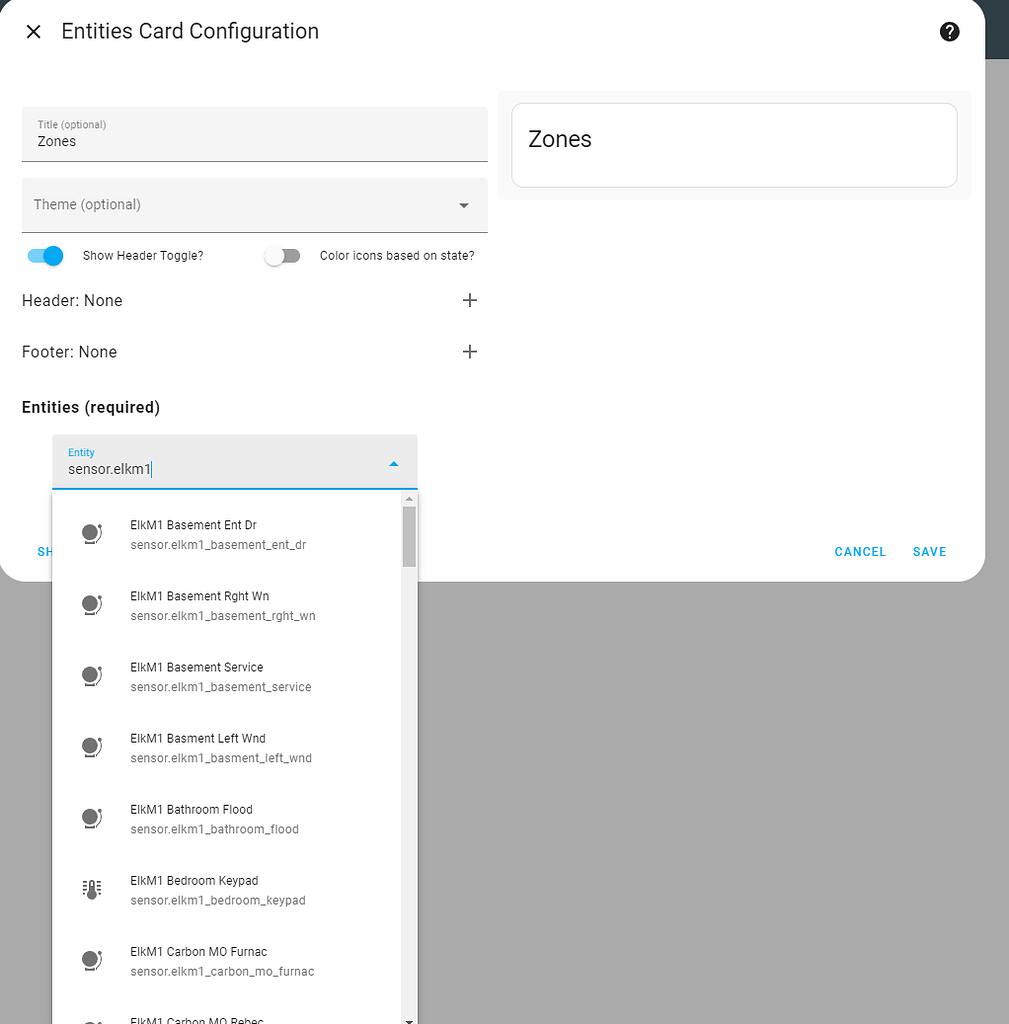Viewport: 1009px width, 1024px height.
Task: Enable Color icons based on state
Action: click(282, 256)
